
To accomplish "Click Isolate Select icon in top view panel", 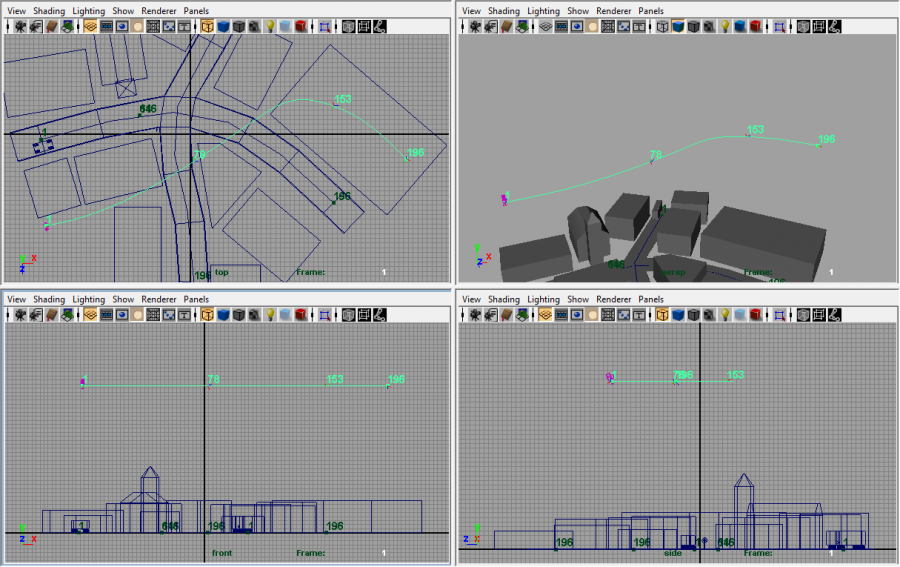I will pos(324,26).
